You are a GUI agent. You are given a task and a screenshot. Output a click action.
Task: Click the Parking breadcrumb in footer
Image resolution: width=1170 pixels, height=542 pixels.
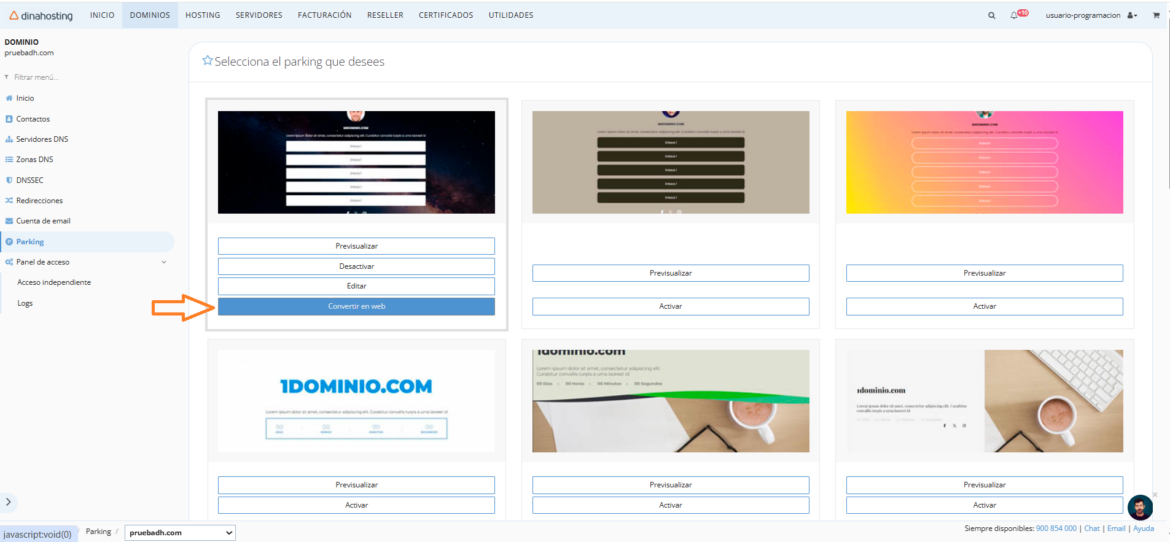(98, 532)
